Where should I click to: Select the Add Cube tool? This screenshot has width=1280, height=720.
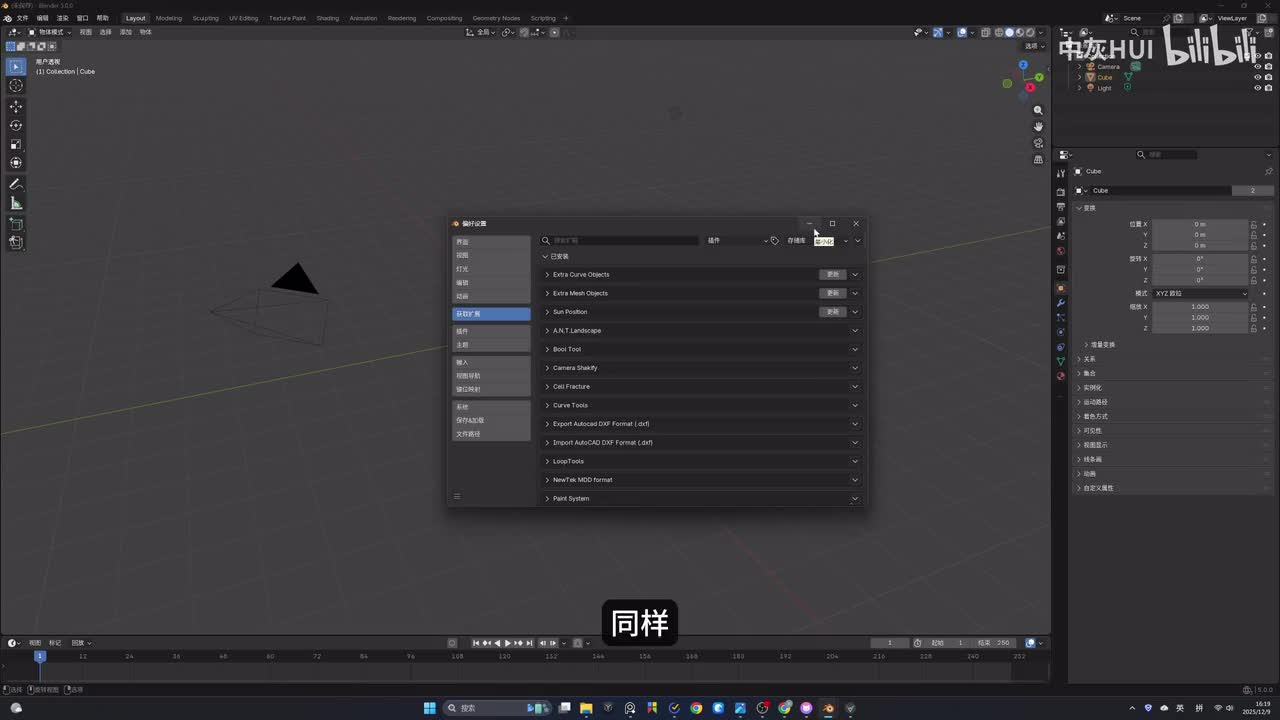(x=16, y=223)
